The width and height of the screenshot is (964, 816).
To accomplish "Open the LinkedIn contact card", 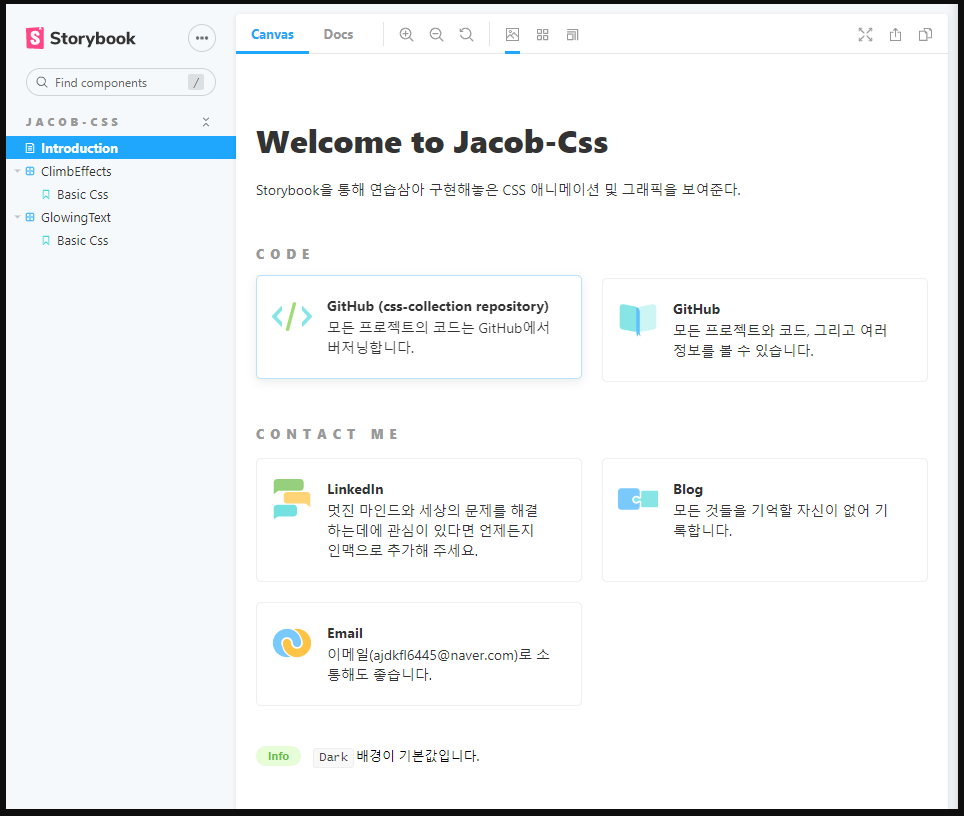I will point(419,520).
